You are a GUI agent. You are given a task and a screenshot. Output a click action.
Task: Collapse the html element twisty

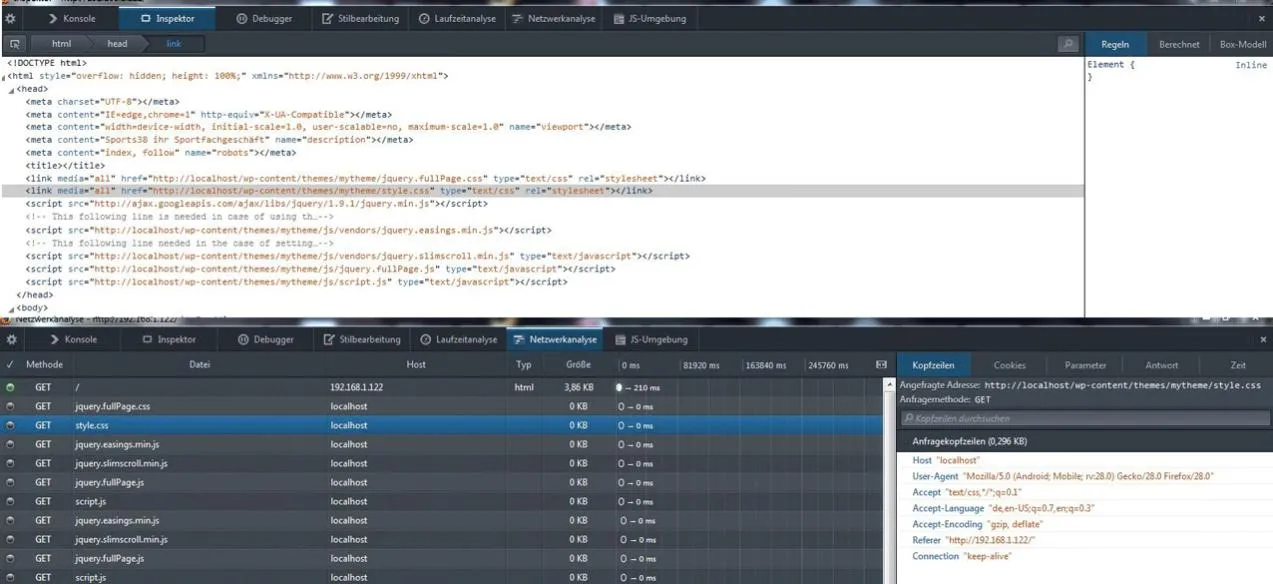4,77
